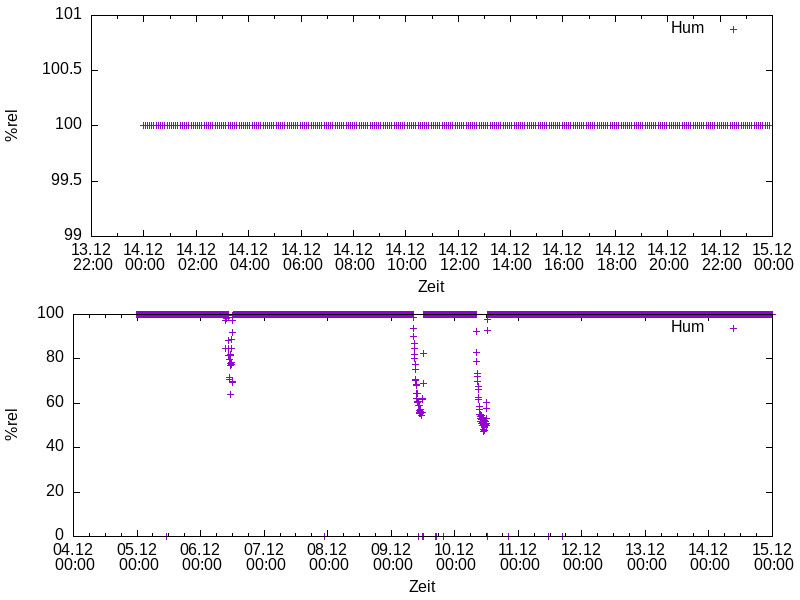Select the 14.12 06:00 tick on top chart

(x=302, y=257)
